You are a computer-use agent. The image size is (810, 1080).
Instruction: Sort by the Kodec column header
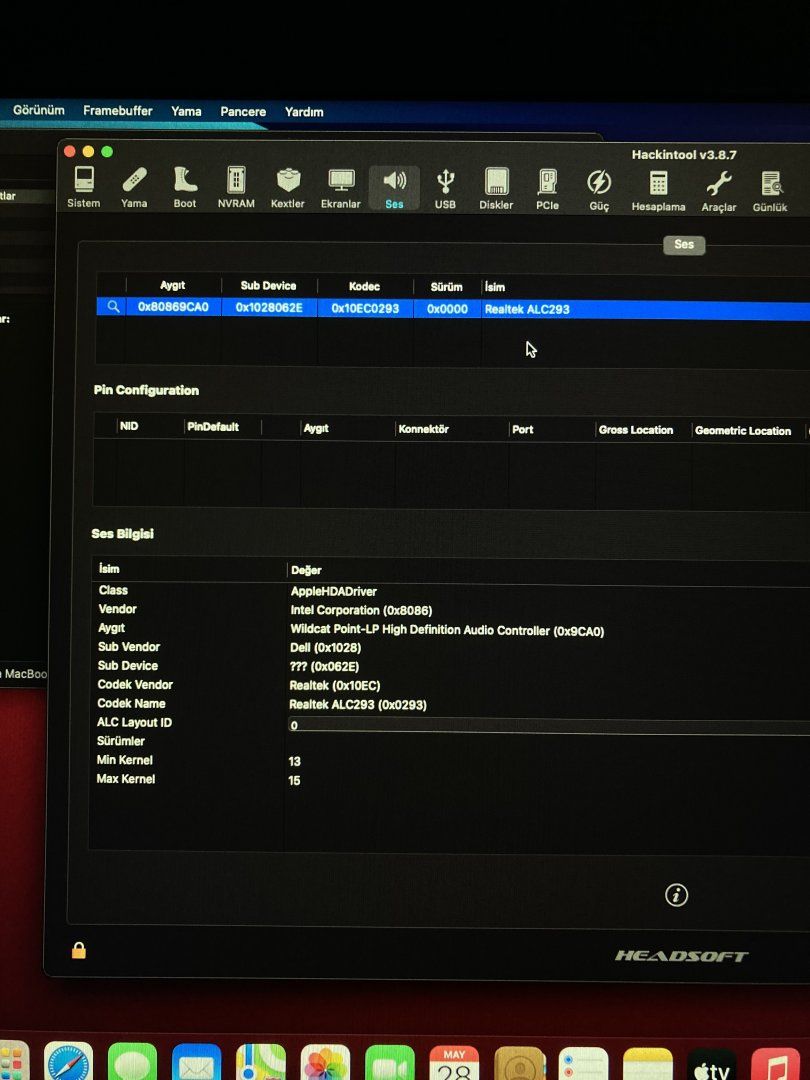364,287
